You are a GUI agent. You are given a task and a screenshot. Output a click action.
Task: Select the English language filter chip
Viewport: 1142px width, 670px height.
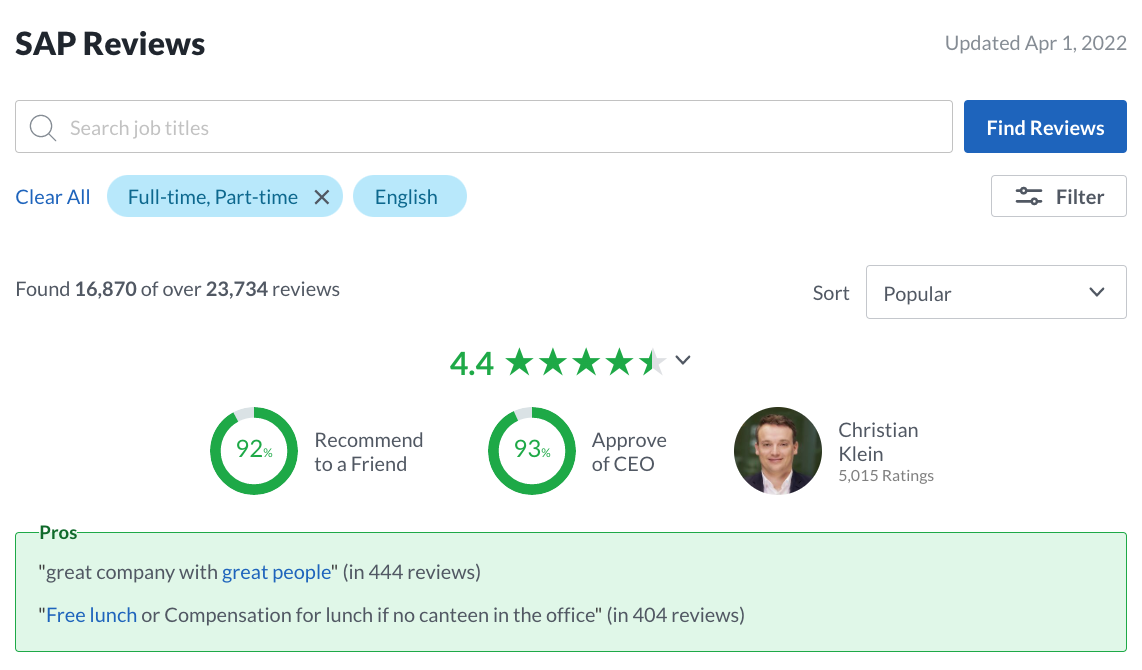pos(409,196)
